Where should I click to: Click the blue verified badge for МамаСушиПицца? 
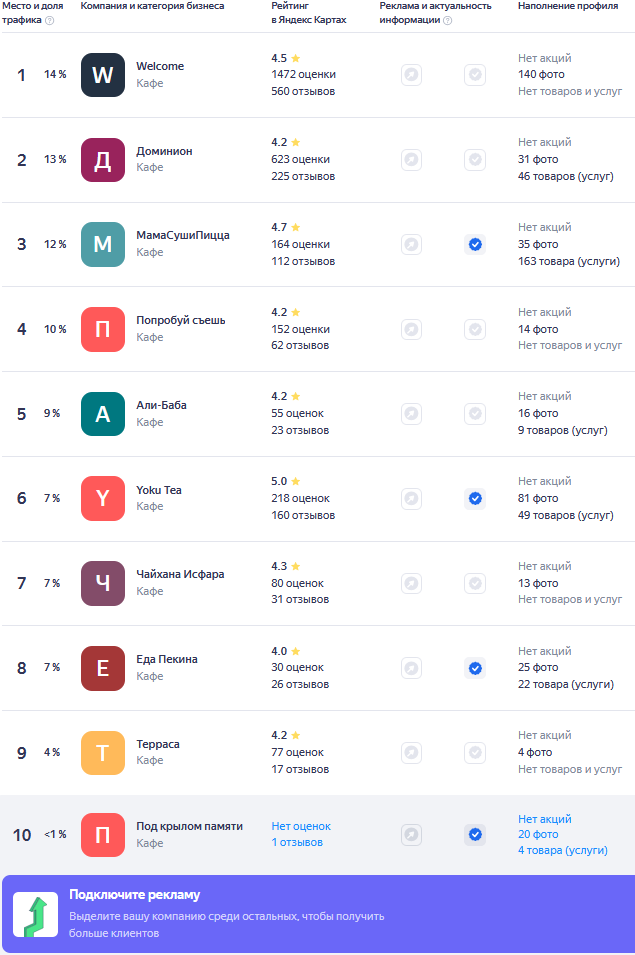click(x=475, y=244)
